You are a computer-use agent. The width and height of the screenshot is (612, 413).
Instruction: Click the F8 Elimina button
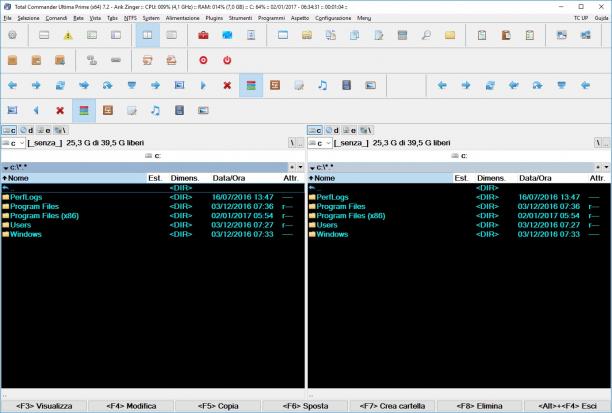pyautogui.click(x=479, y=406)
